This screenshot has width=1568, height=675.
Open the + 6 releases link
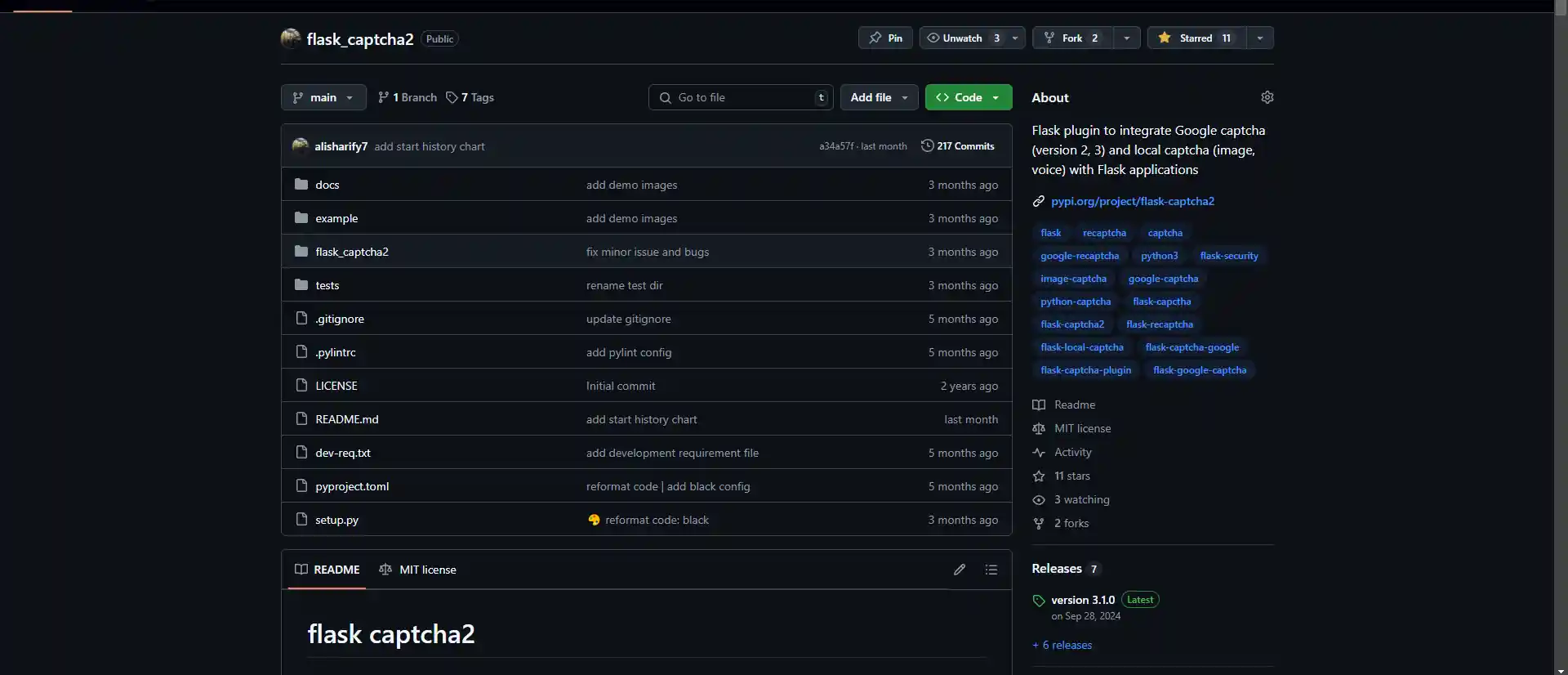tap(1062, 646)
